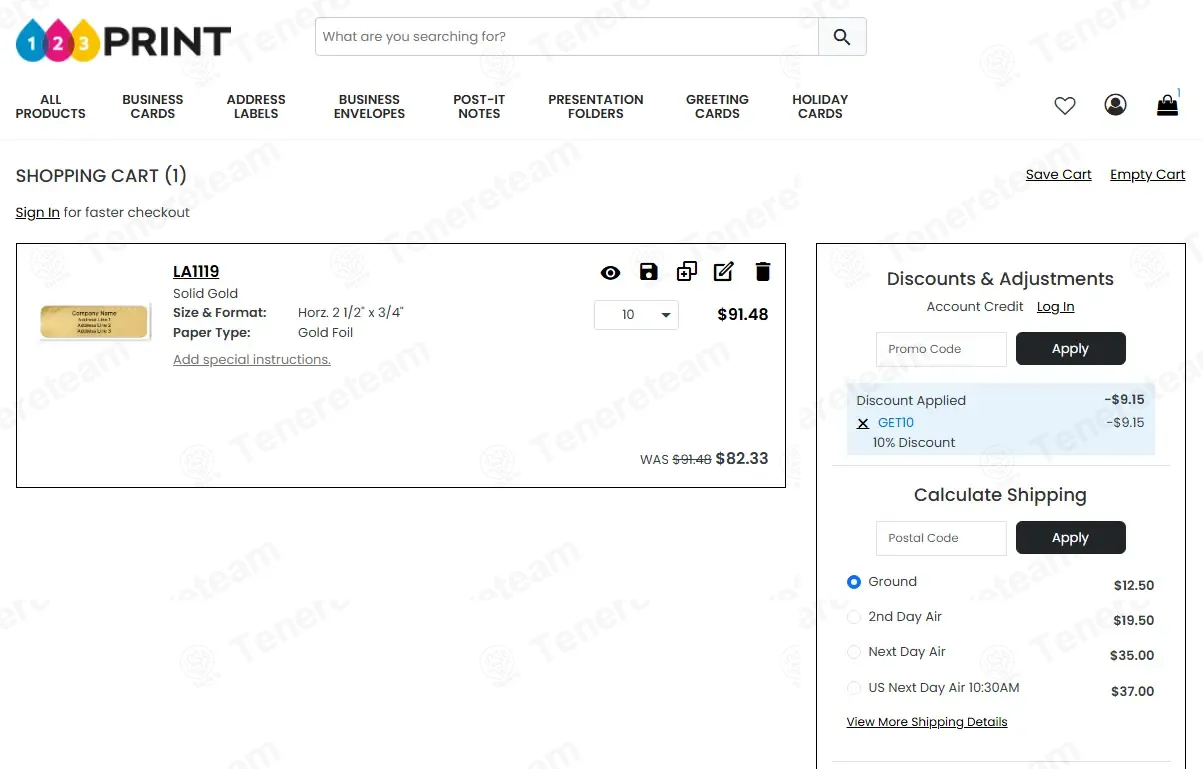Select 2nd Day Air shipping
1203x769 pixels.
point(854,617)
